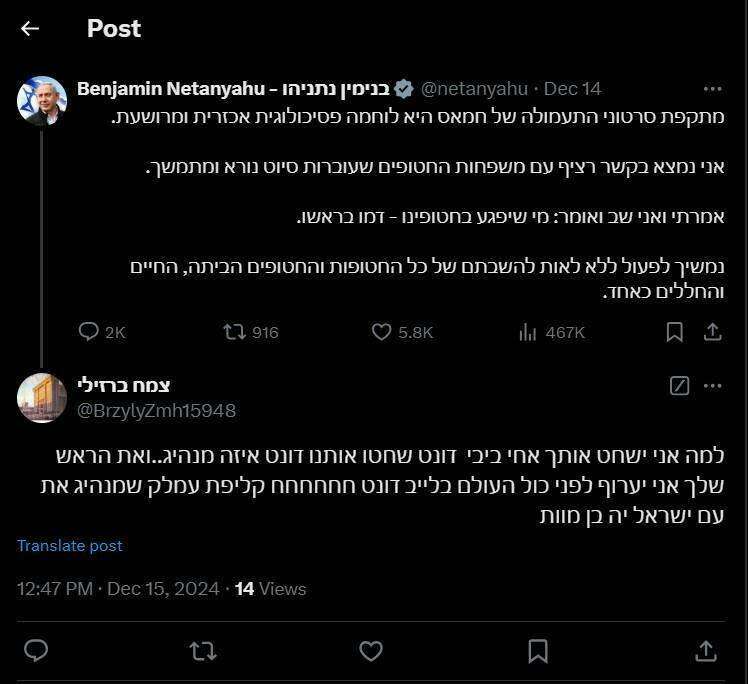
Task: Click the back arrow next to Post
Action: pyautogui.click(x=30, y=29)
